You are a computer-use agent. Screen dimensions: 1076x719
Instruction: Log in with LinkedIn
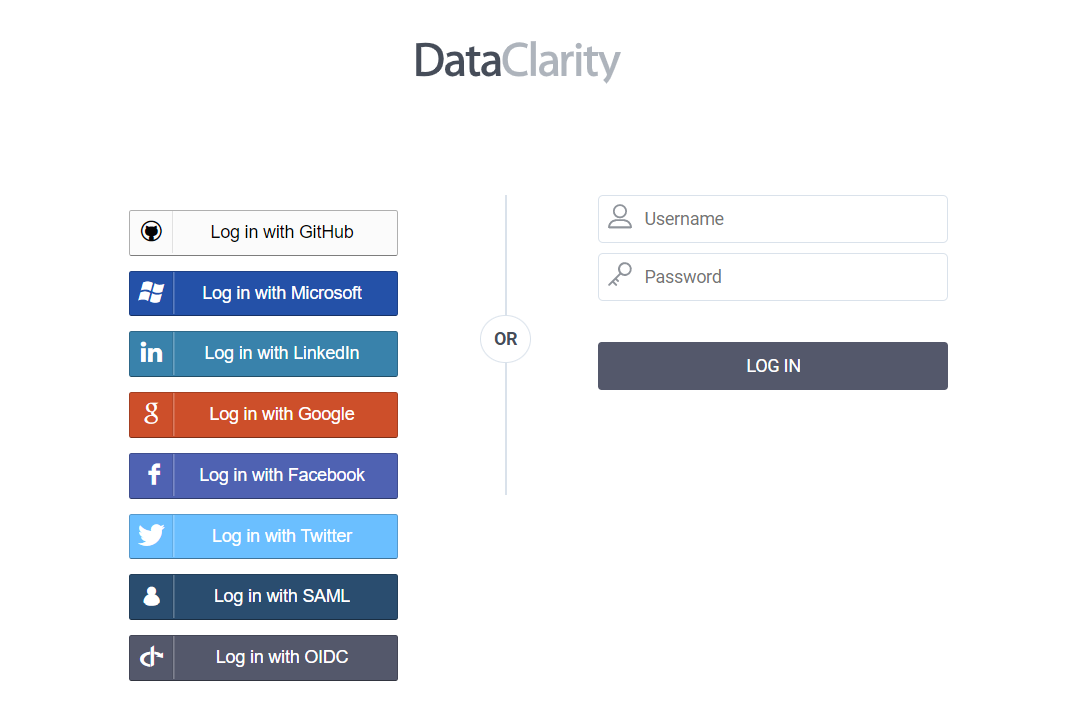(x=280, y=353)
